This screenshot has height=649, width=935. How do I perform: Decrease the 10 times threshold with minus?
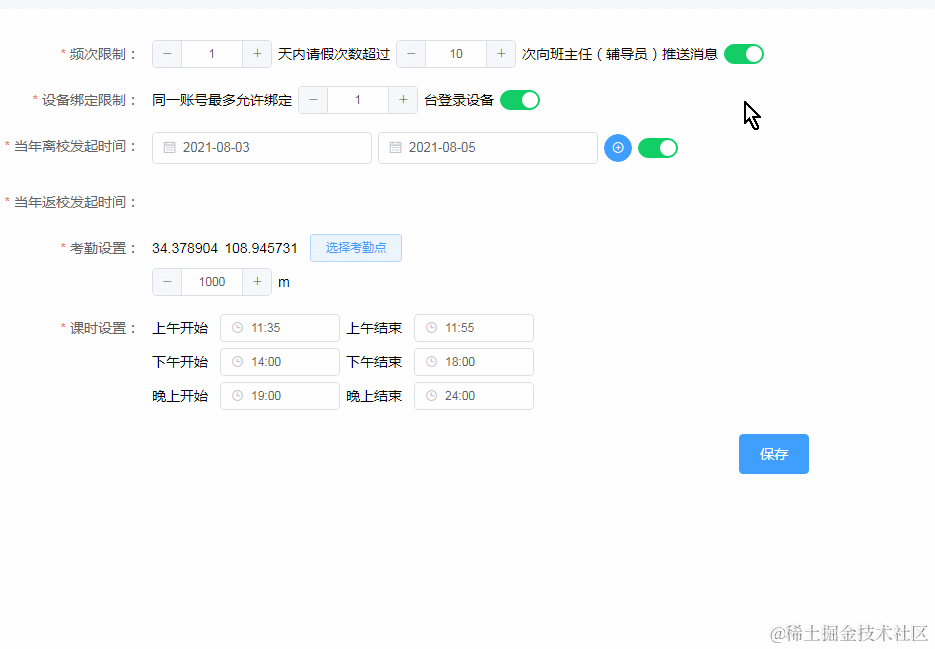[x=410, y=53]
